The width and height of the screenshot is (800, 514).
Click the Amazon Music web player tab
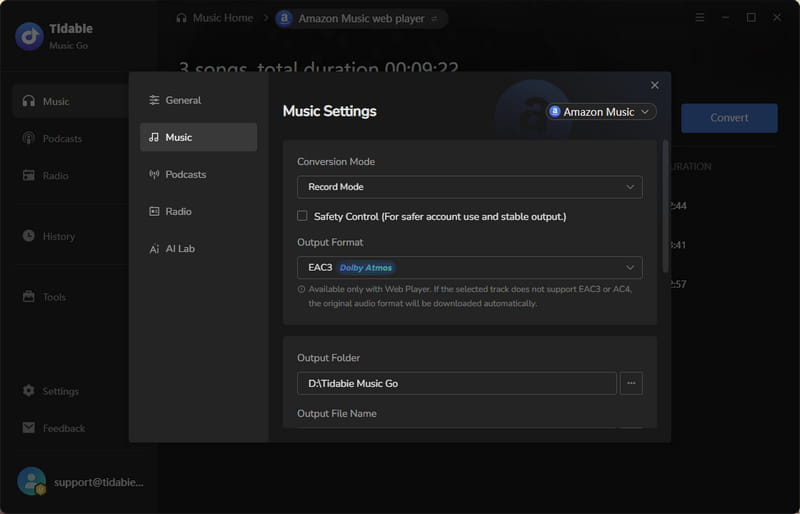pos(361,19)
